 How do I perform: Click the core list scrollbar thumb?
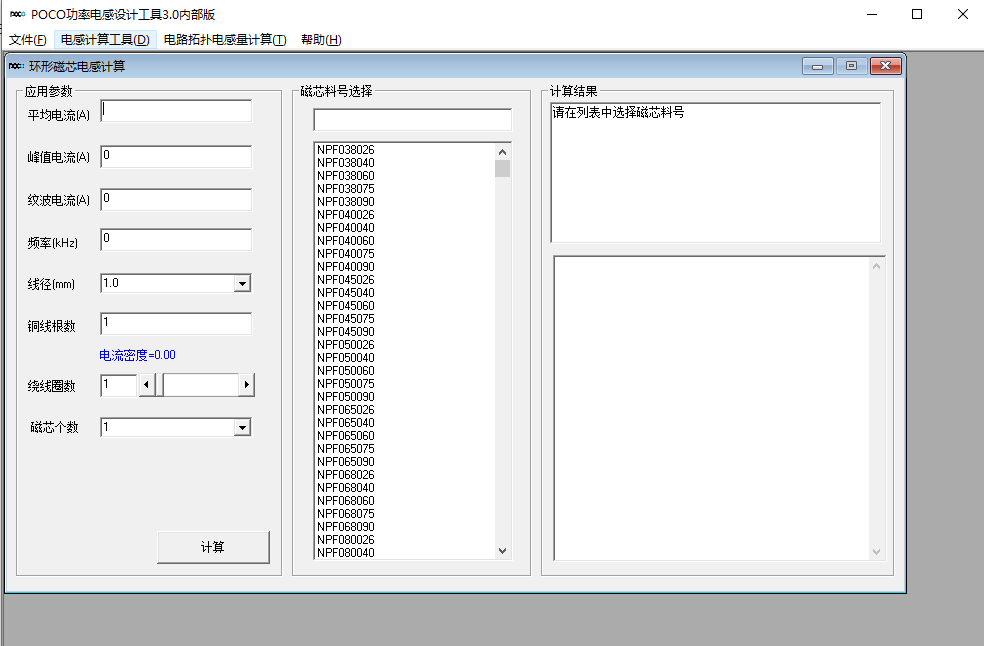pyautogui.click(x=502, y=168)
